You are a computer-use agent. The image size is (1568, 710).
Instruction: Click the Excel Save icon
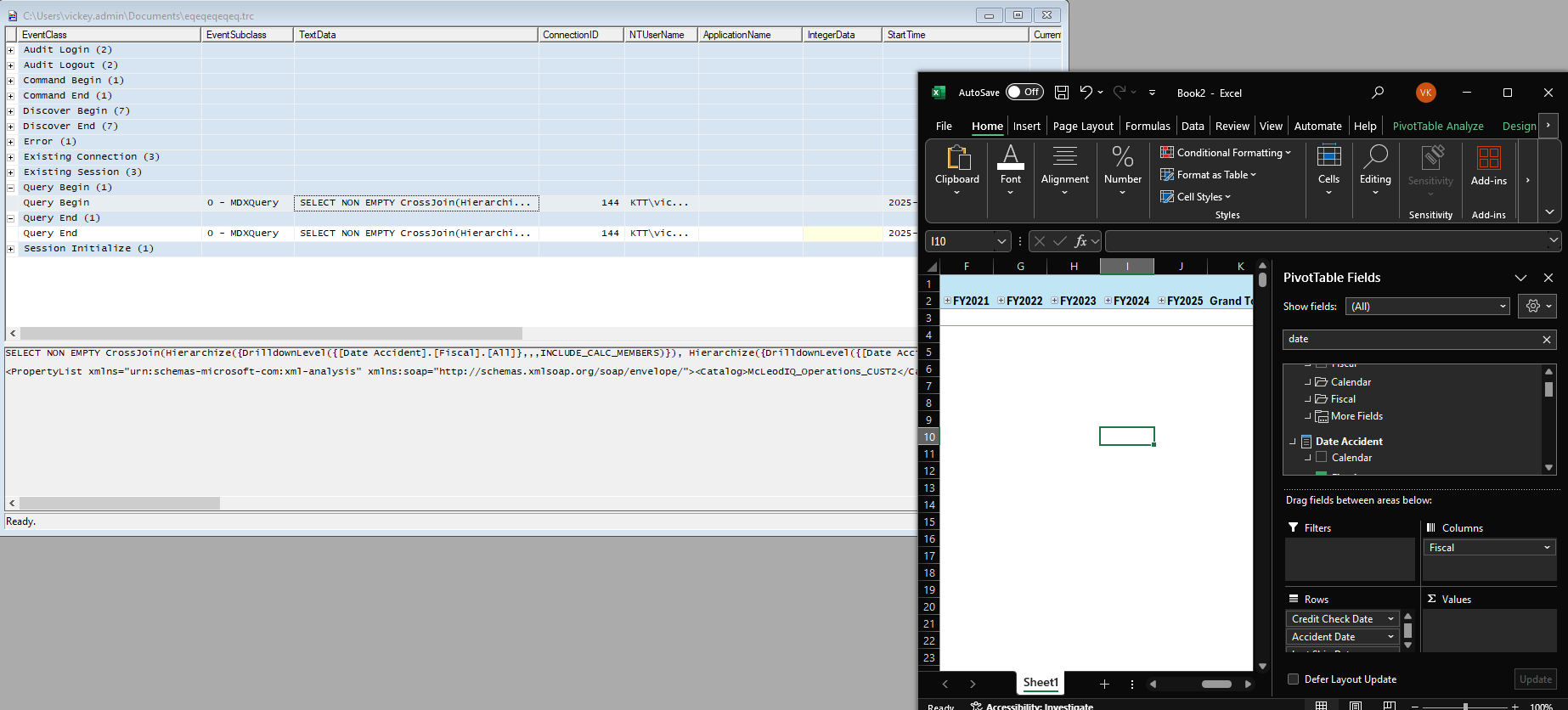tap(1062, 93)
